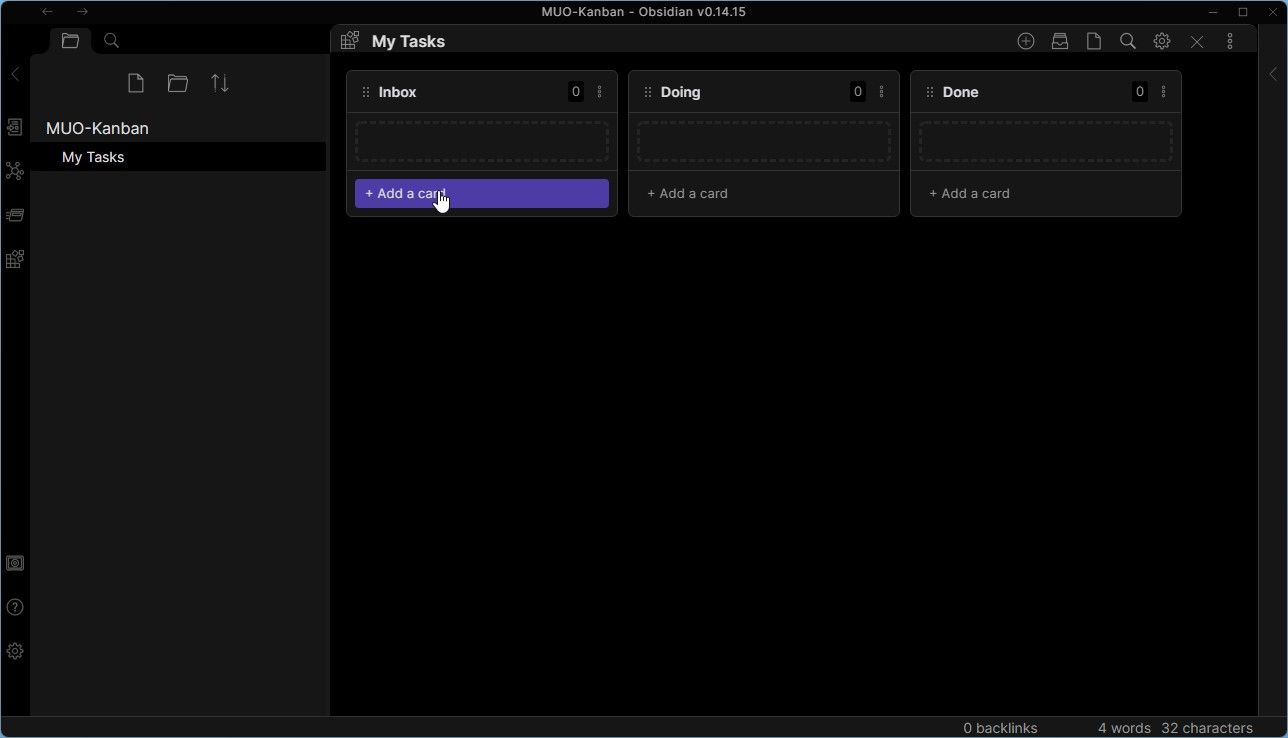This screenshot has height=738, width=1288.
Task: Archive completed cards icon in header
Action: [1060, 41]
